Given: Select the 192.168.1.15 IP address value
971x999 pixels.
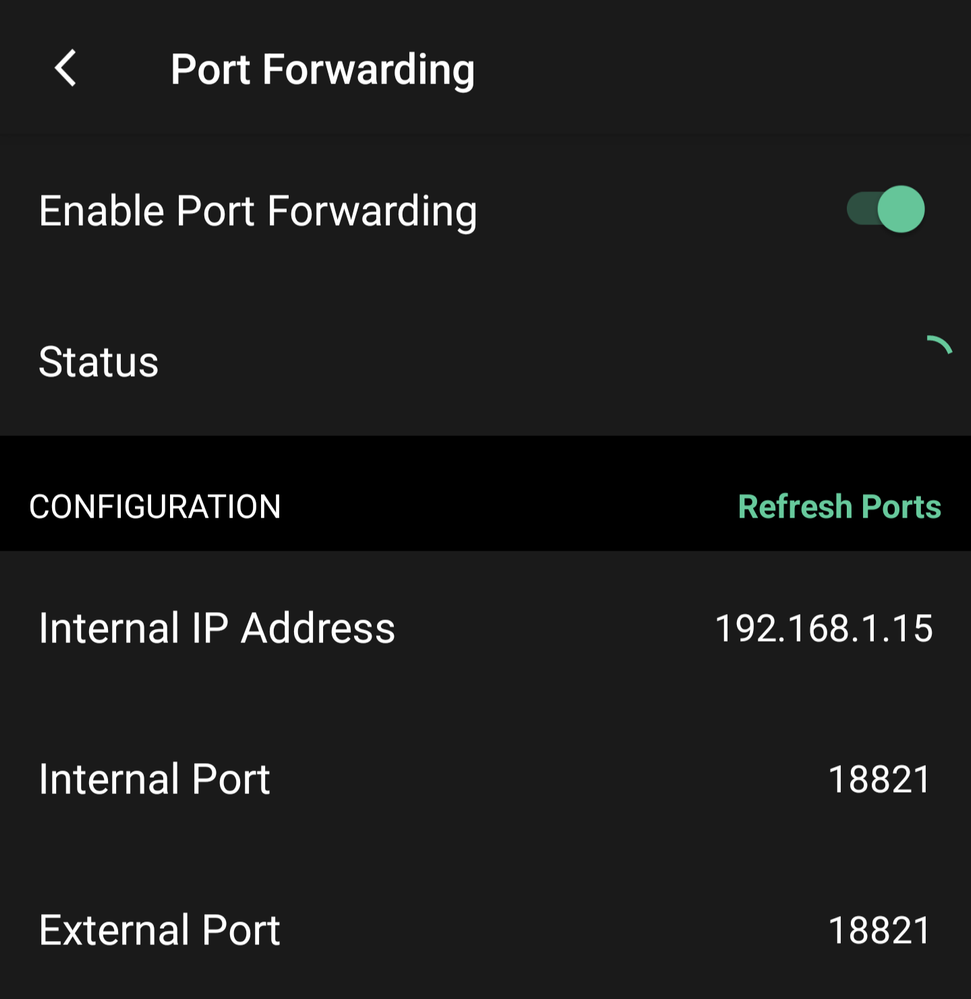Looking at the screenshot, I should 823,629.
